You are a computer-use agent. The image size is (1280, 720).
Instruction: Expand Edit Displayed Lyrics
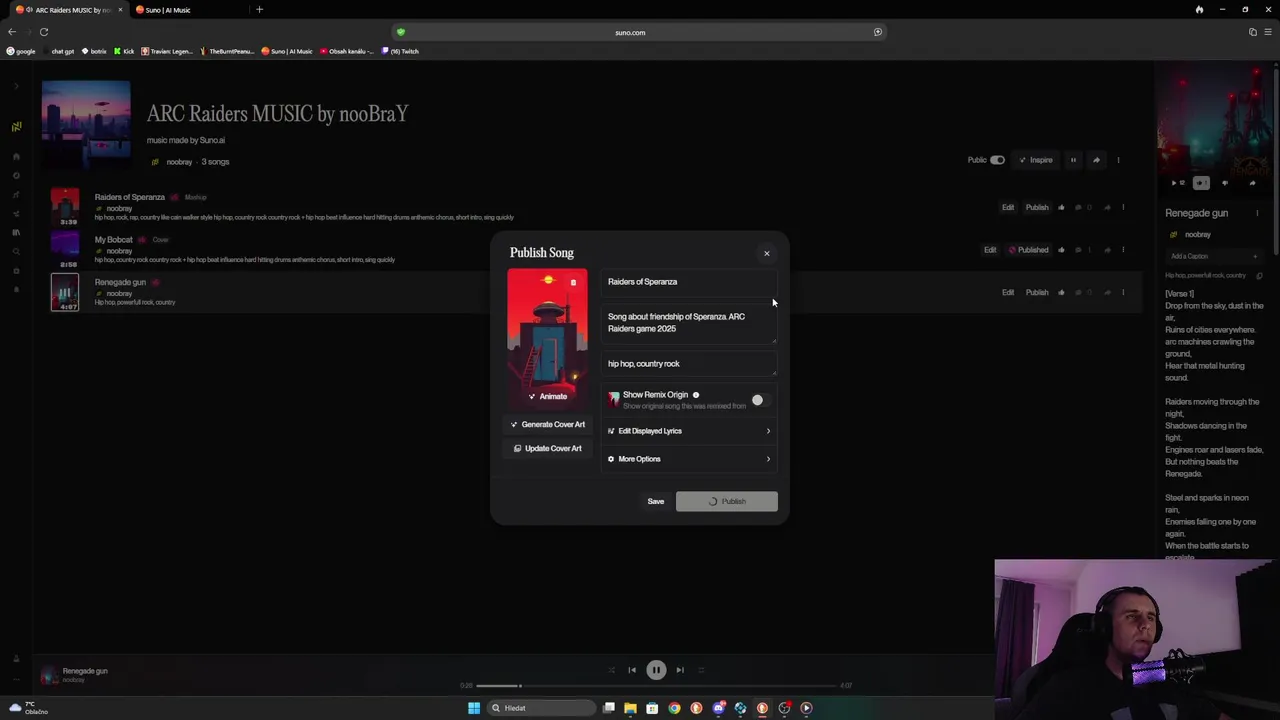tap(689, 431)
